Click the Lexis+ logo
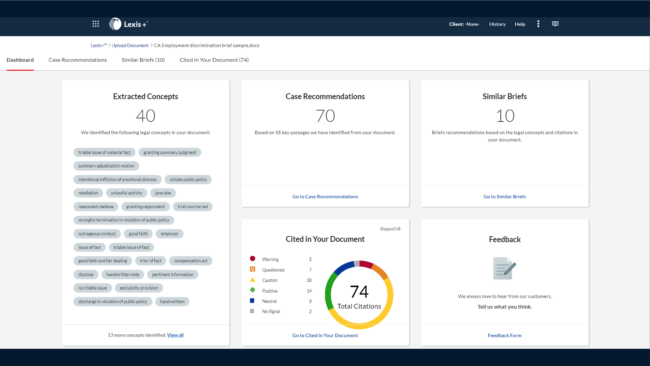The height and width of the screenshot is (366, 650). tap(128, 24)
